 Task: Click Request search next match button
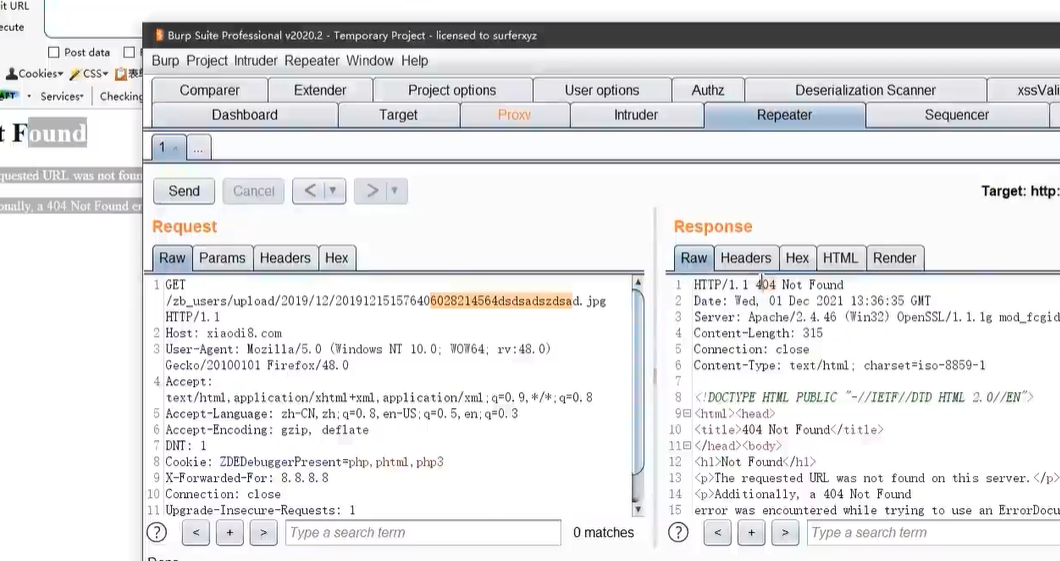point(264,533)
